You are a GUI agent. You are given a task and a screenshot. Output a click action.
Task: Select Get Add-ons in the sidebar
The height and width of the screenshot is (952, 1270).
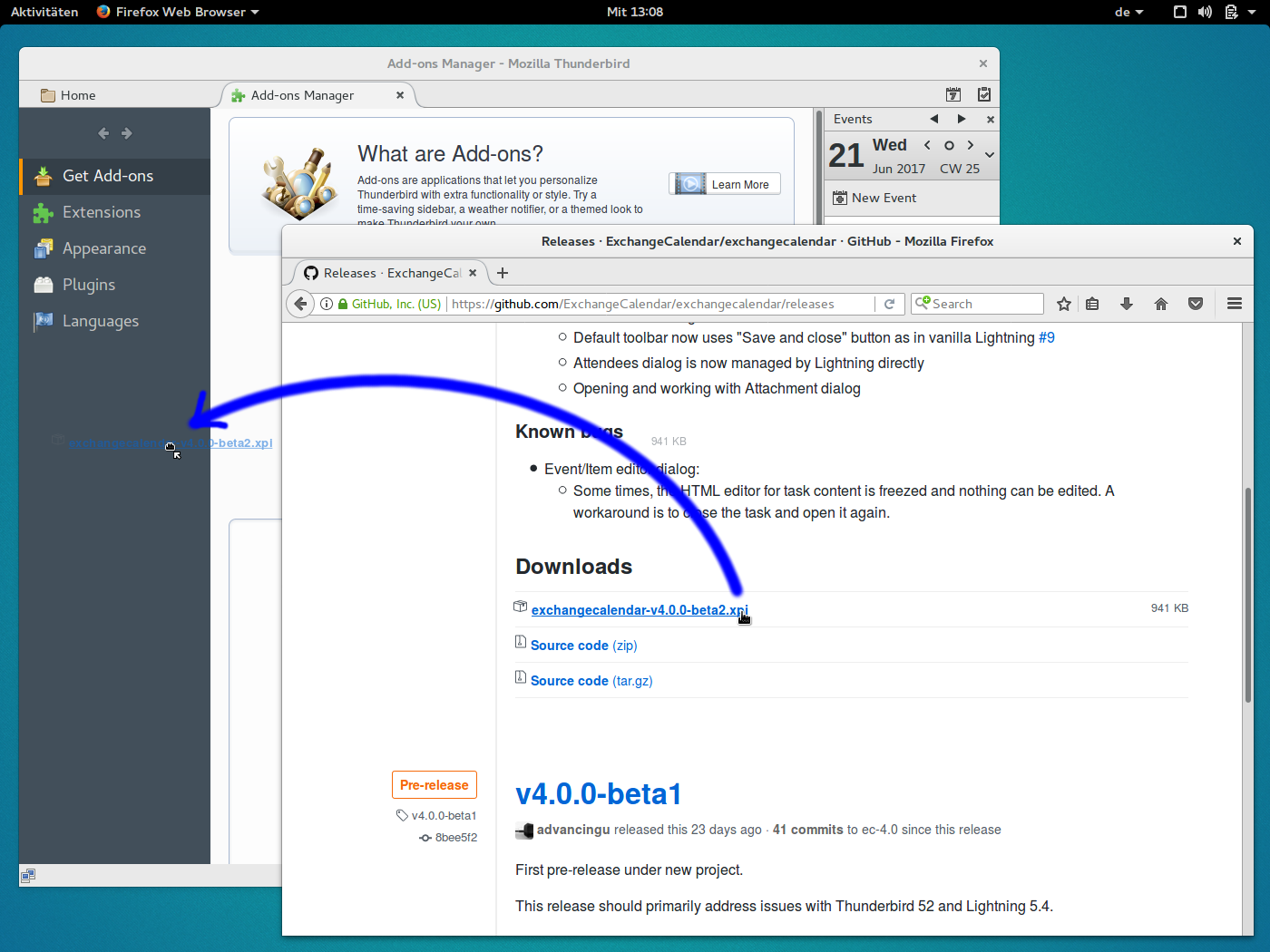pyautogui.click(x=115, y=176)
